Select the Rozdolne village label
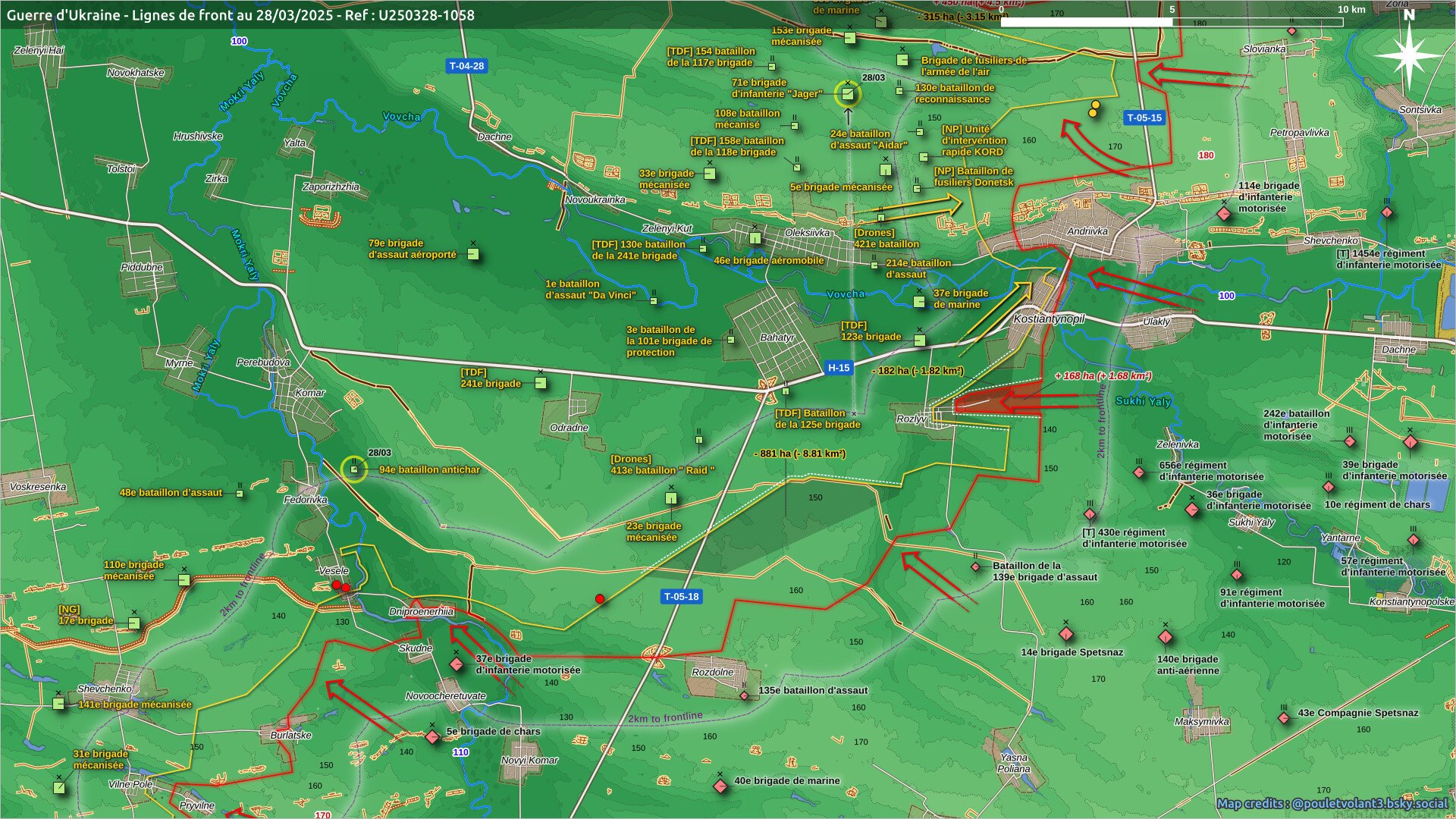 (x=713, y=672)
